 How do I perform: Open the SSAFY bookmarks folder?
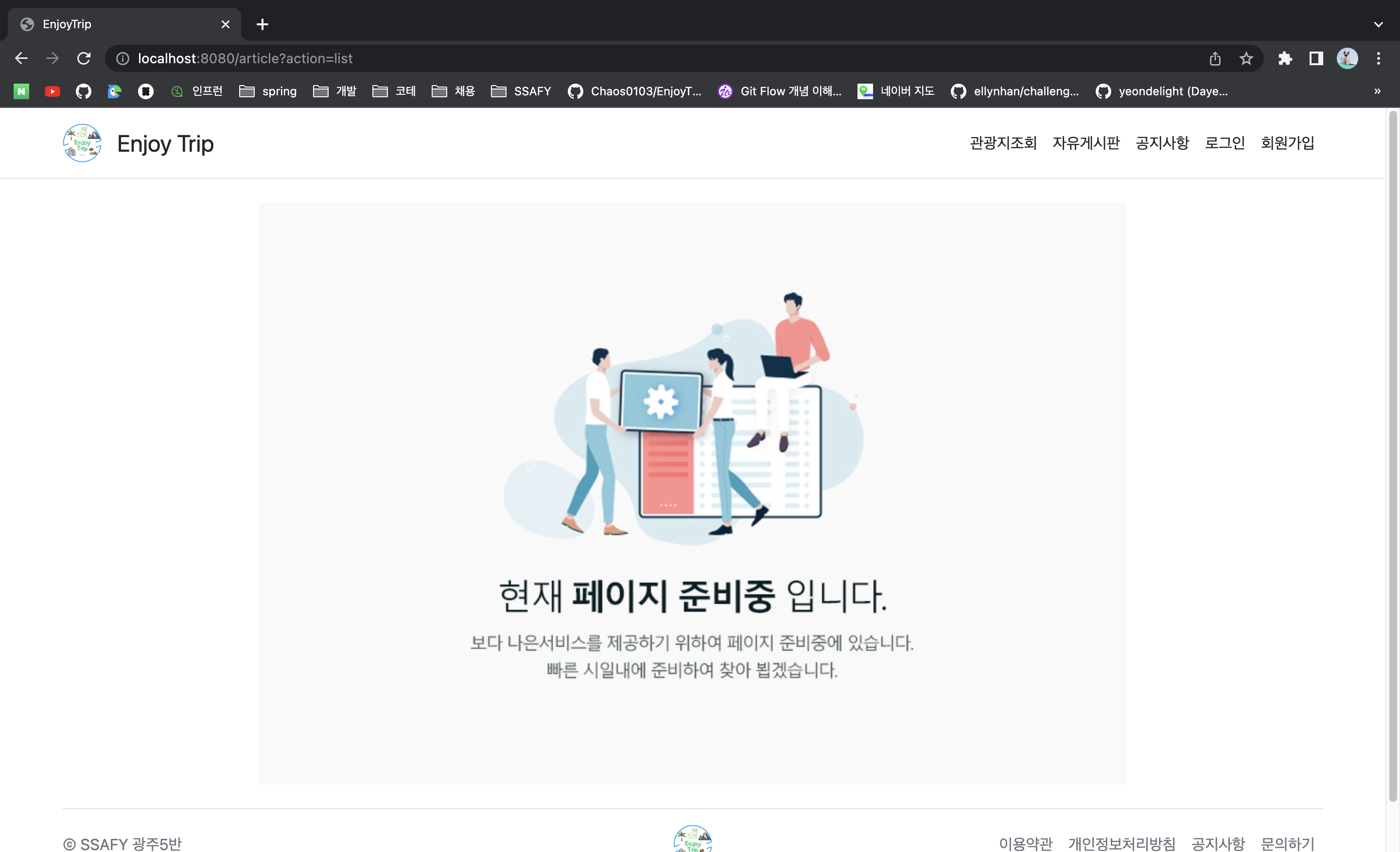tap(521, 91)
